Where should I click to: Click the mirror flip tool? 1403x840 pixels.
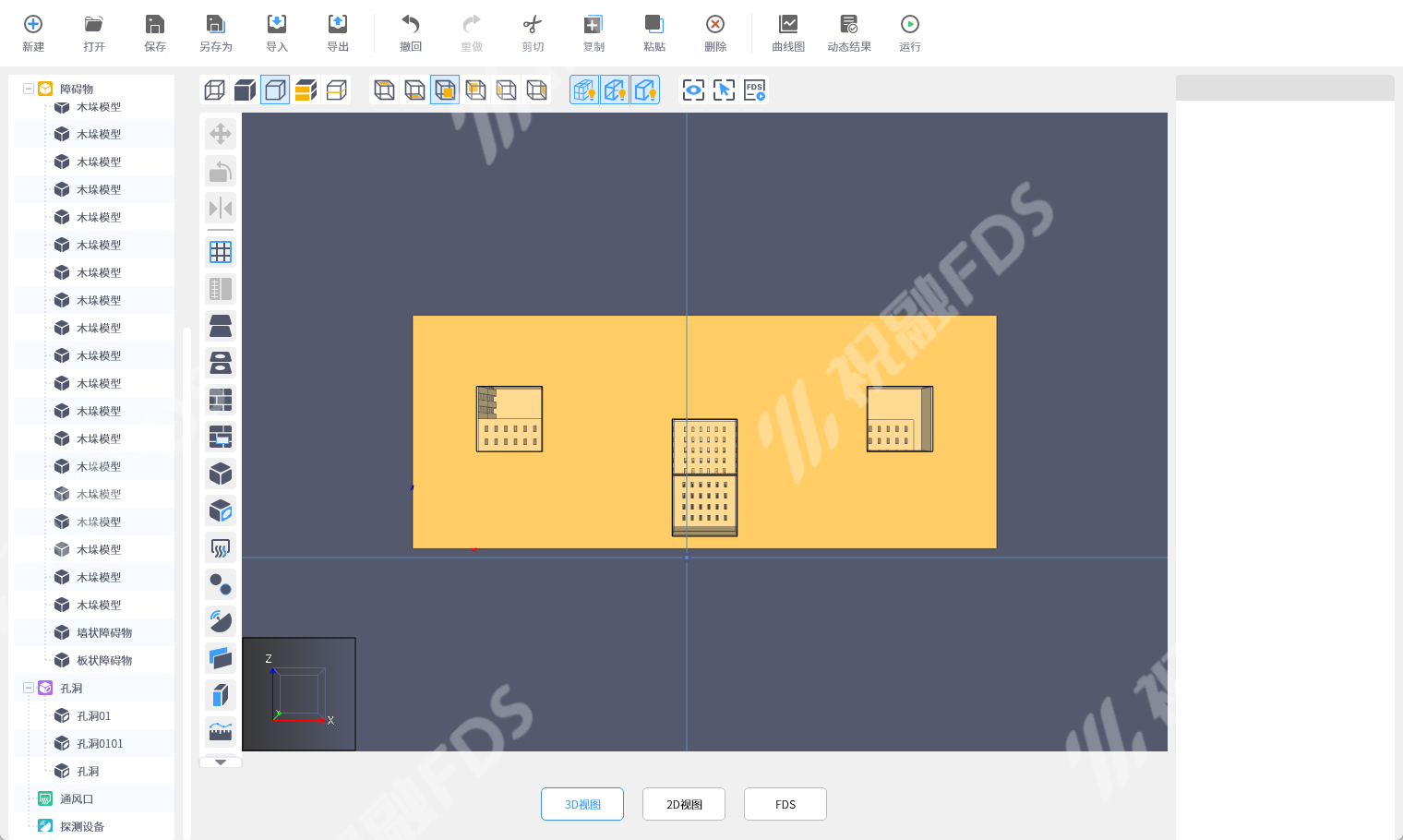click(x=221, y=208)
